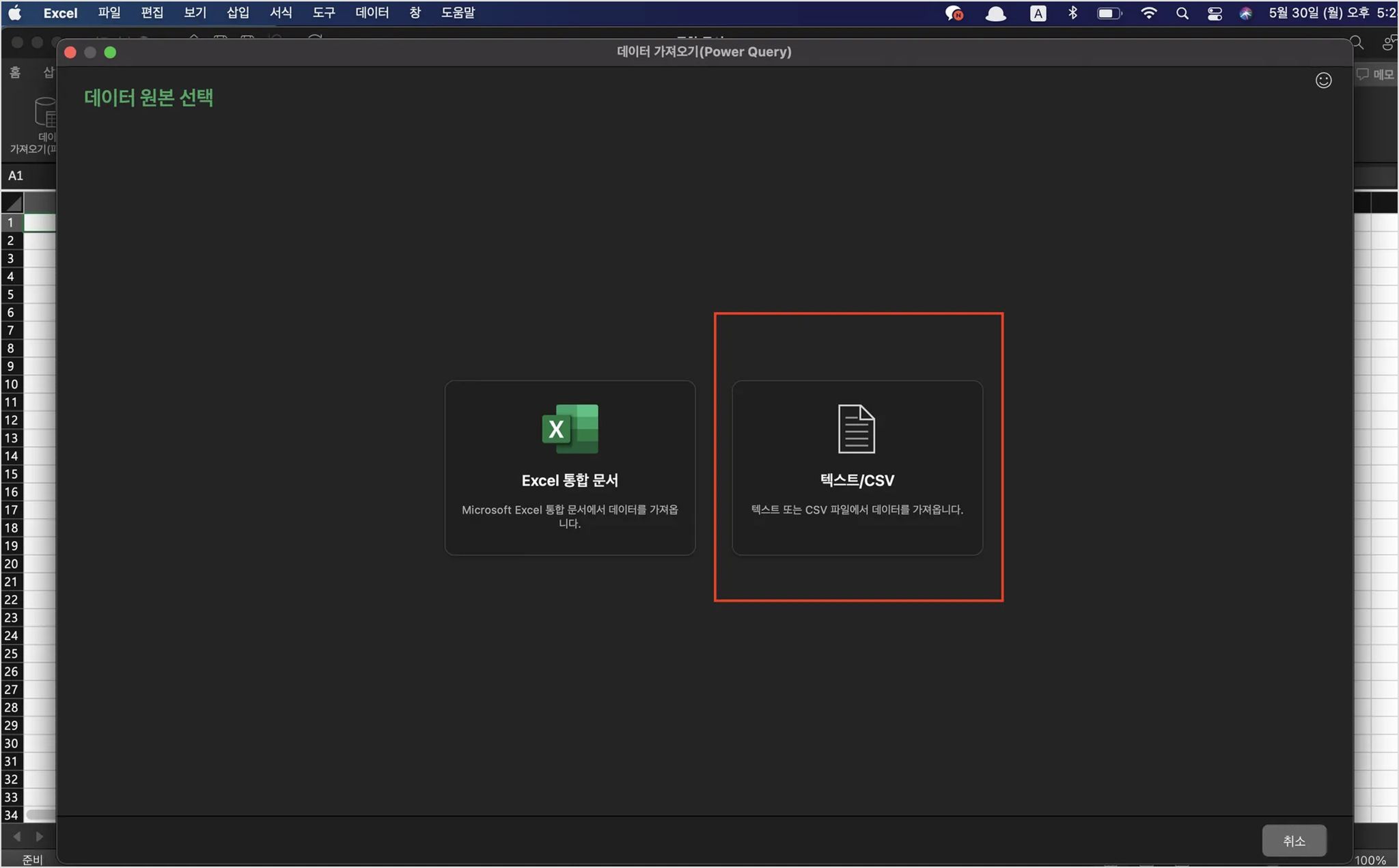Click the 취소 button
The height and width of the screenshot is (868, 1399).
pos(1294,841)
